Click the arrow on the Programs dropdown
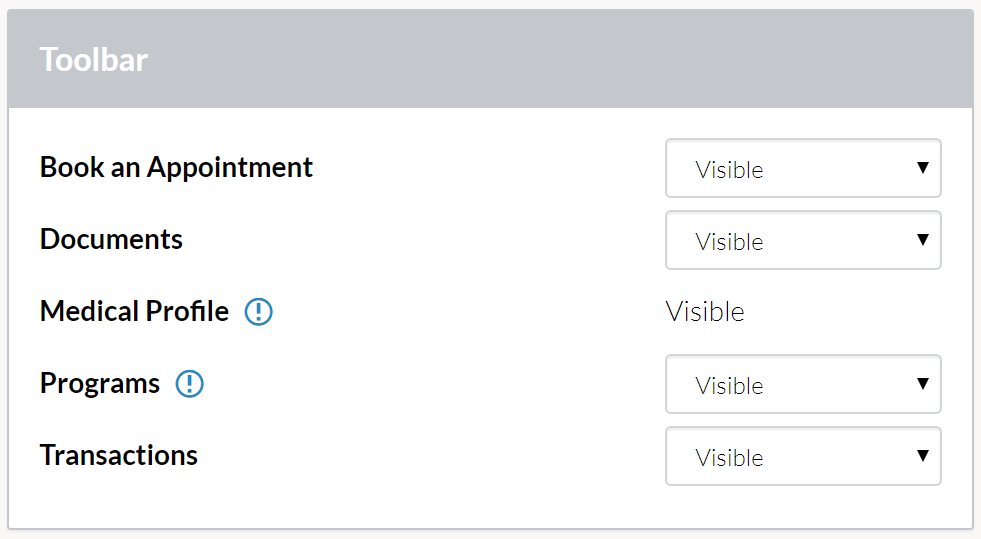The image size is (981, 539). click(x=922, y=383)
